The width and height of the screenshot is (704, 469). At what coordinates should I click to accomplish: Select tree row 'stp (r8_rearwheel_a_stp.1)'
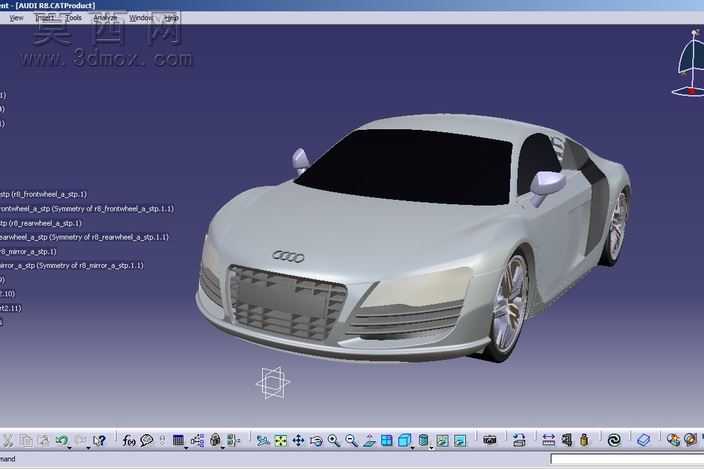(x=41, y=223)
